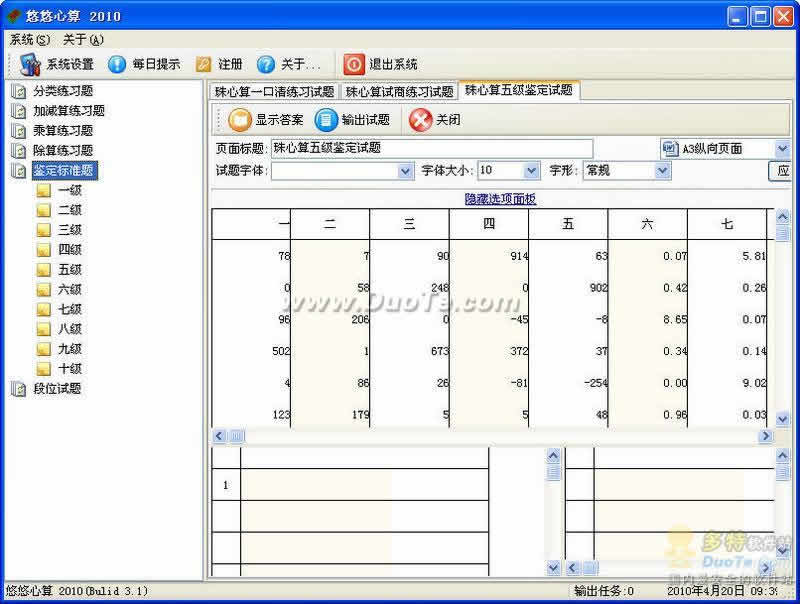Click the 应 apply button at right edge
The width and height of the screenshot is (800, 604).
point(781,171)
